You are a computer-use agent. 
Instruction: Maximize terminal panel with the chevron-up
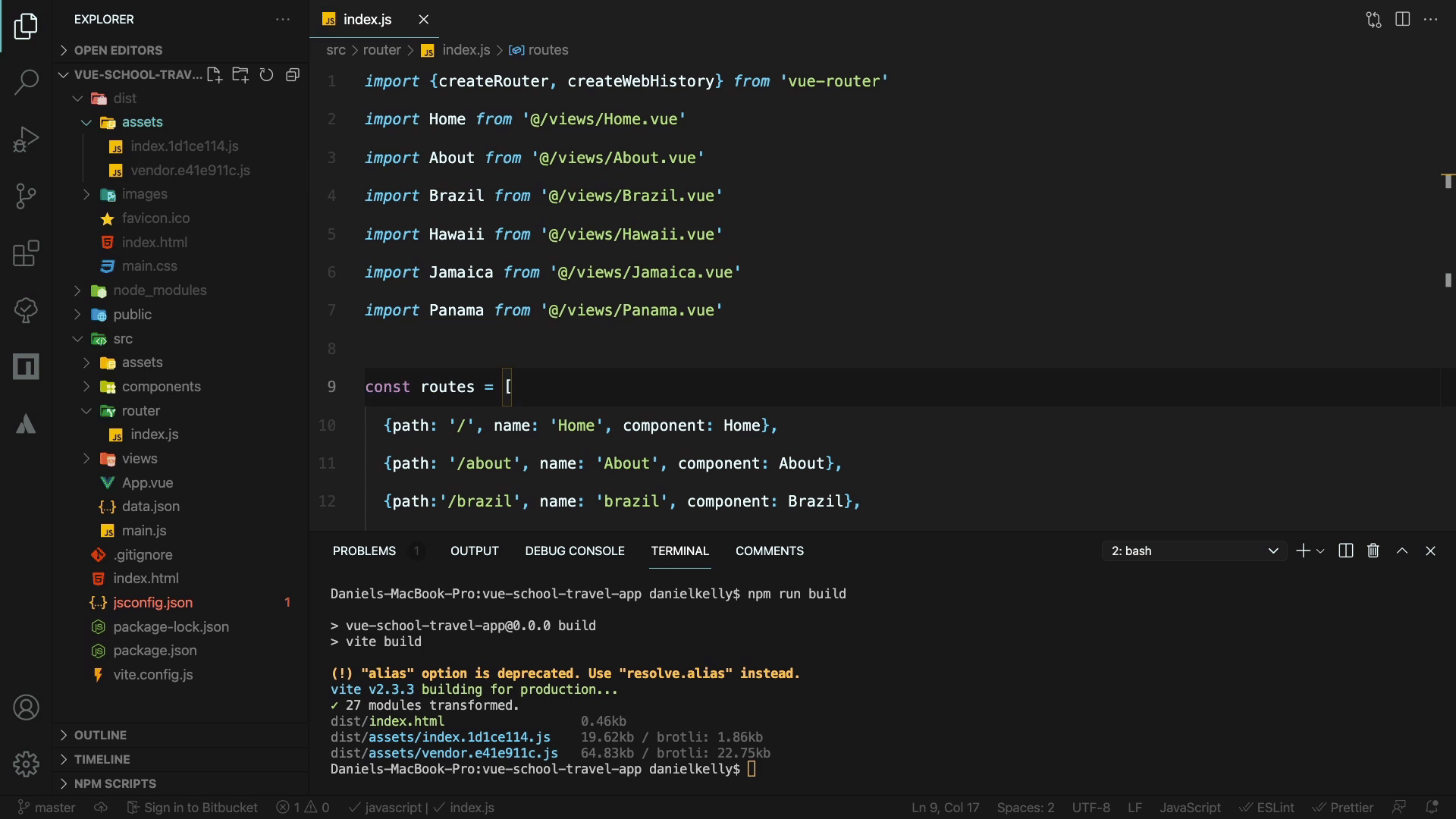[x=1401, y=551]
